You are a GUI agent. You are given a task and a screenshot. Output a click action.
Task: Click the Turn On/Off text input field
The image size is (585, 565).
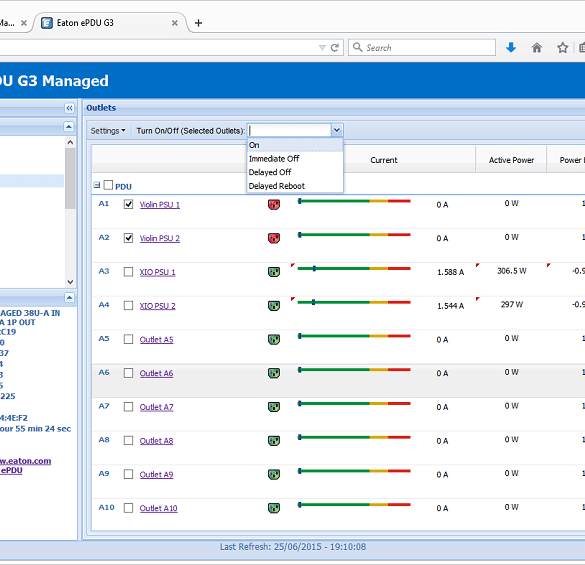289,130
